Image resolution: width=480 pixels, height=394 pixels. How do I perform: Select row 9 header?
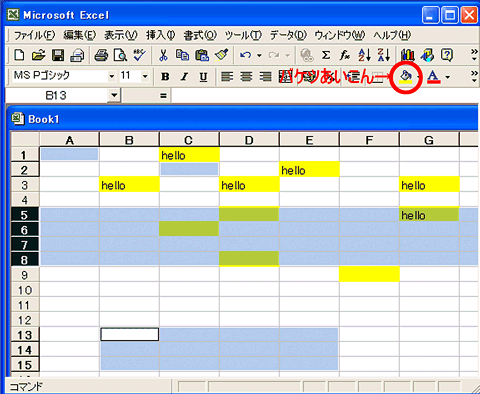tap(25, 275)
